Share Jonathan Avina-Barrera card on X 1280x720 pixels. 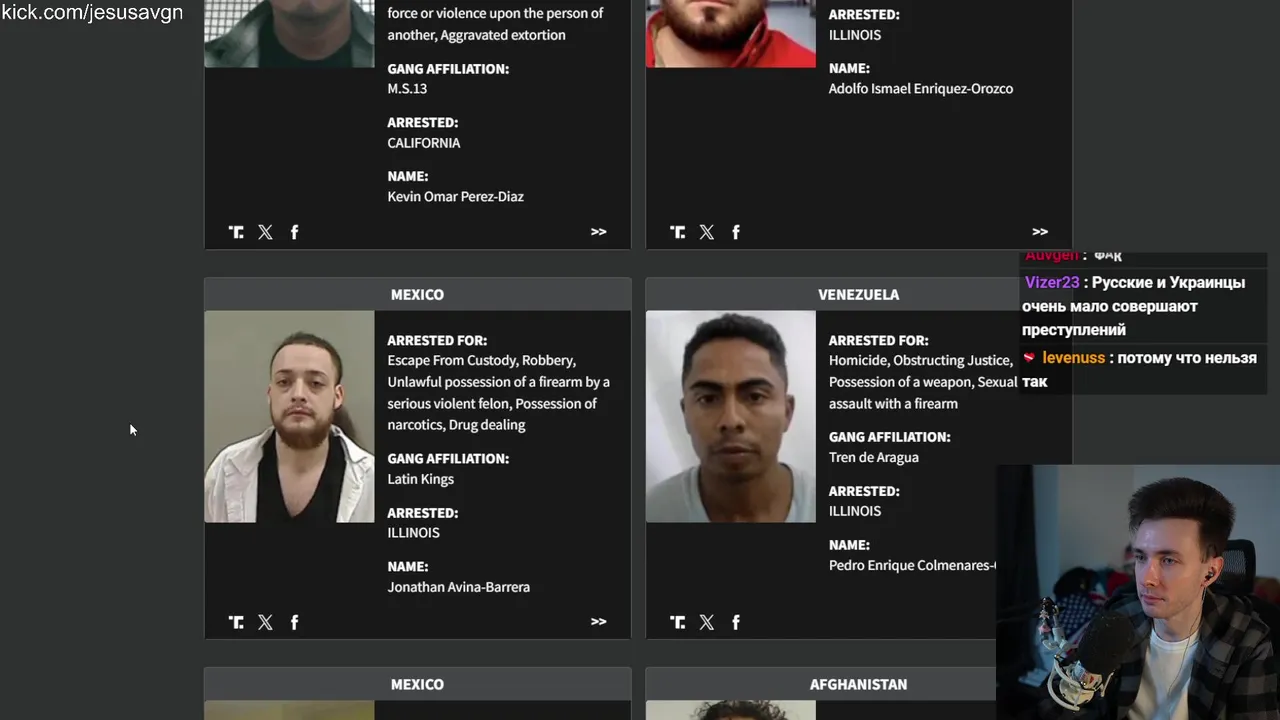pyautogui.click(x=265, y=622)
